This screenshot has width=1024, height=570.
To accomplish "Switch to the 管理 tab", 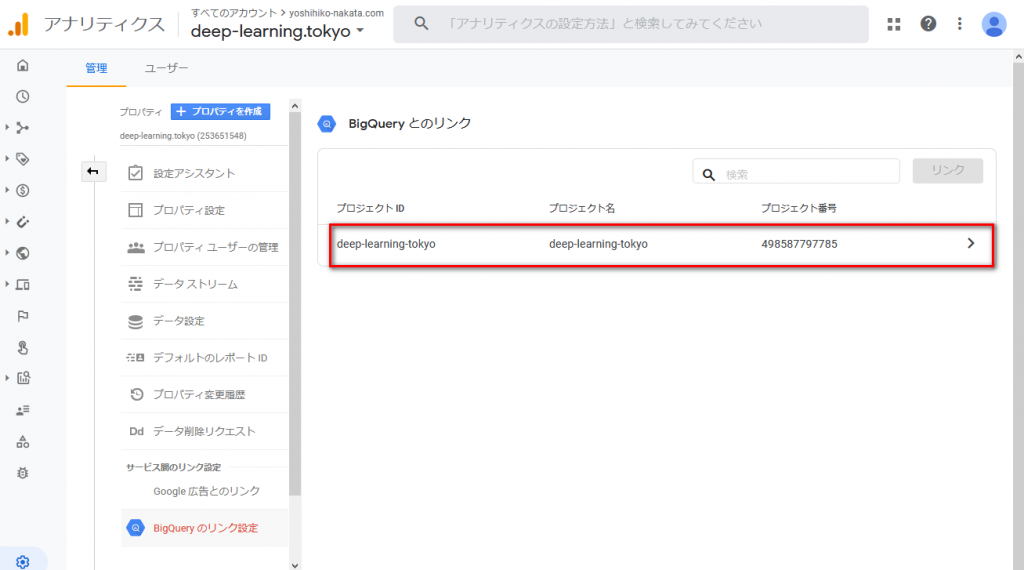I will click(96, 68).
